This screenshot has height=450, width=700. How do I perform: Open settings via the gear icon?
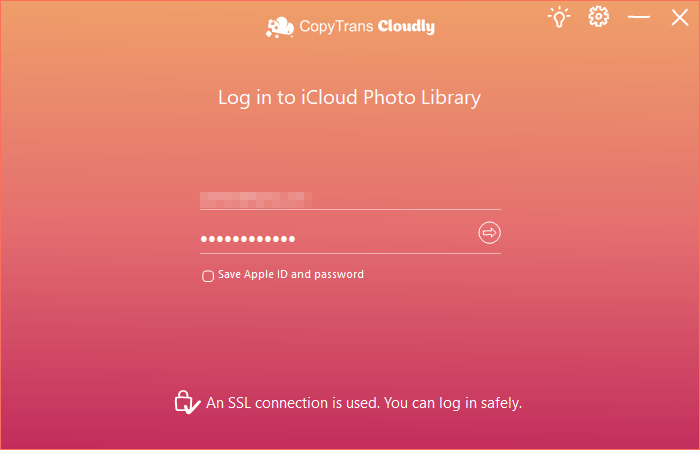[598, 17]
